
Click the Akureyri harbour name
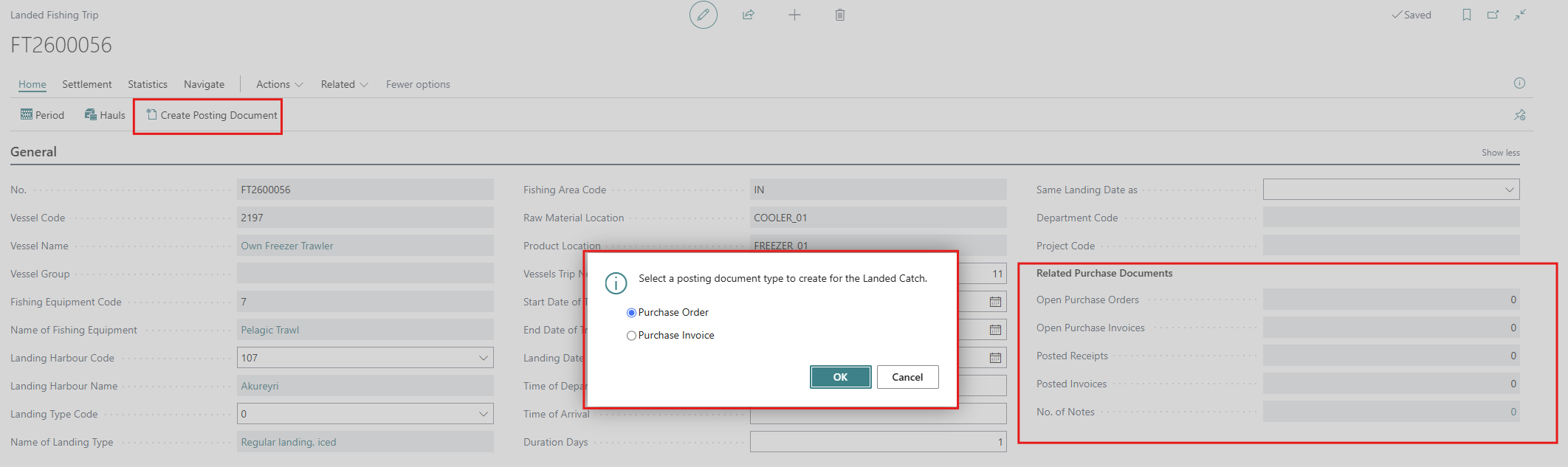point(260,386)
